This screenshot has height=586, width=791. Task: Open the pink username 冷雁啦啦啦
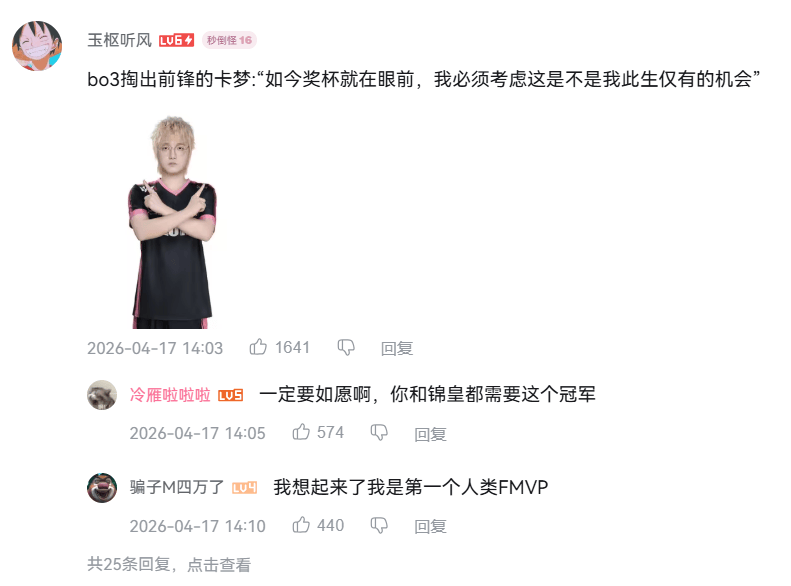coord(170,394)
